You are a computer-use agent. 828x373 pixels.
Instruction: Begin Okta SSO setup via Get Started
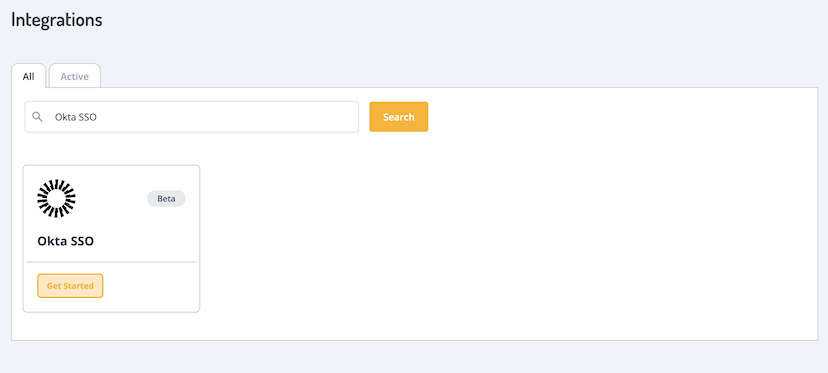[70, 286]
